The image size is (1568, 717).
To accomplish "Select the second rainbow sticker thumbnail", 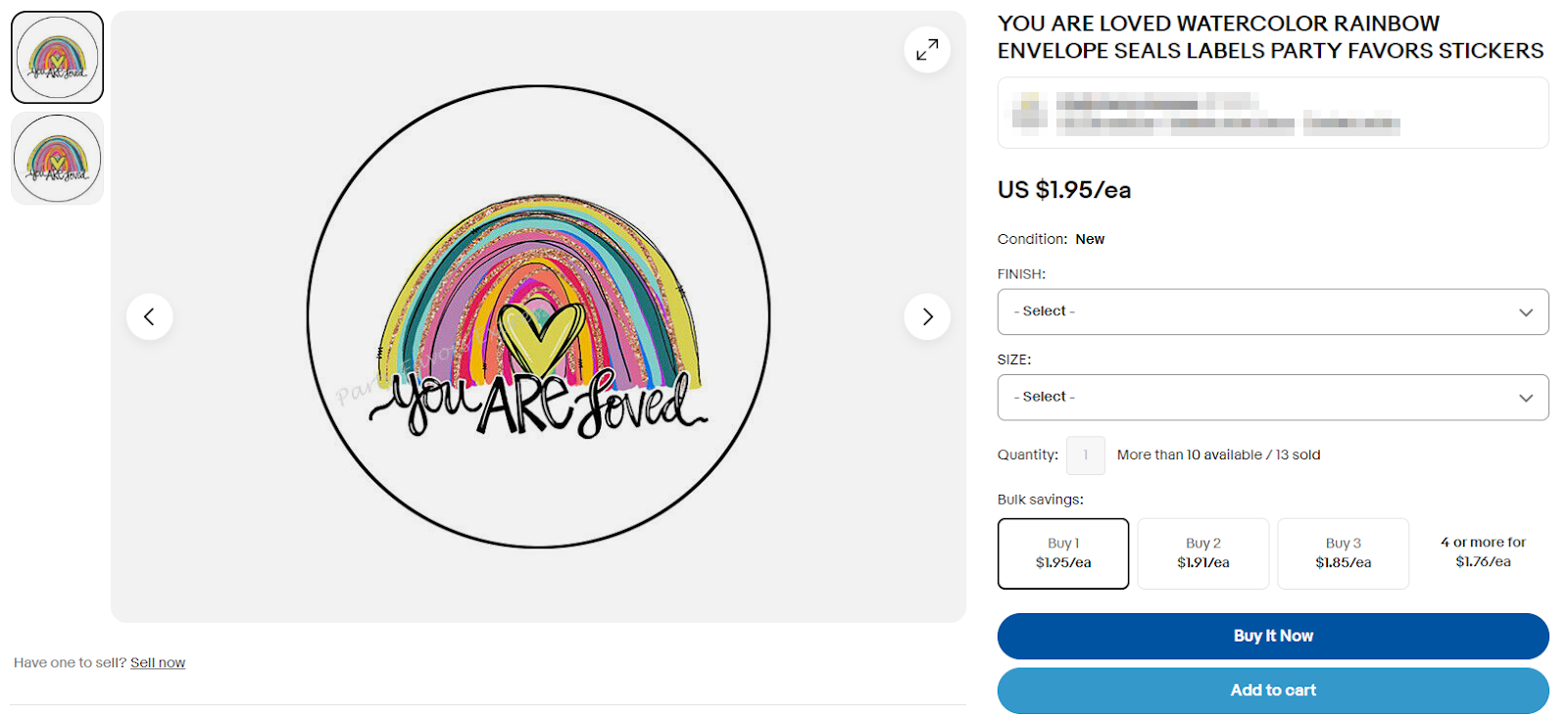I will tap(57, 159).
